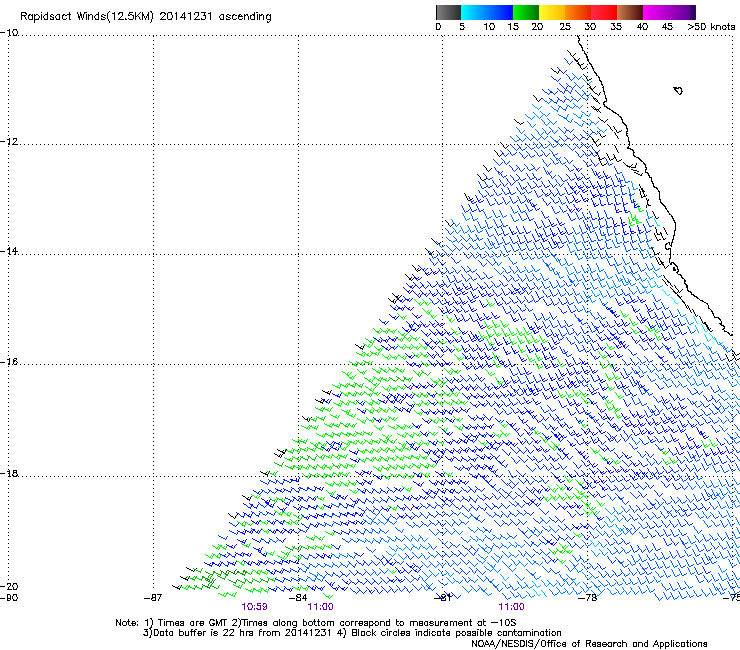Click the '-90' longitude axis label

pyautogui.click(x=9, y=598)
